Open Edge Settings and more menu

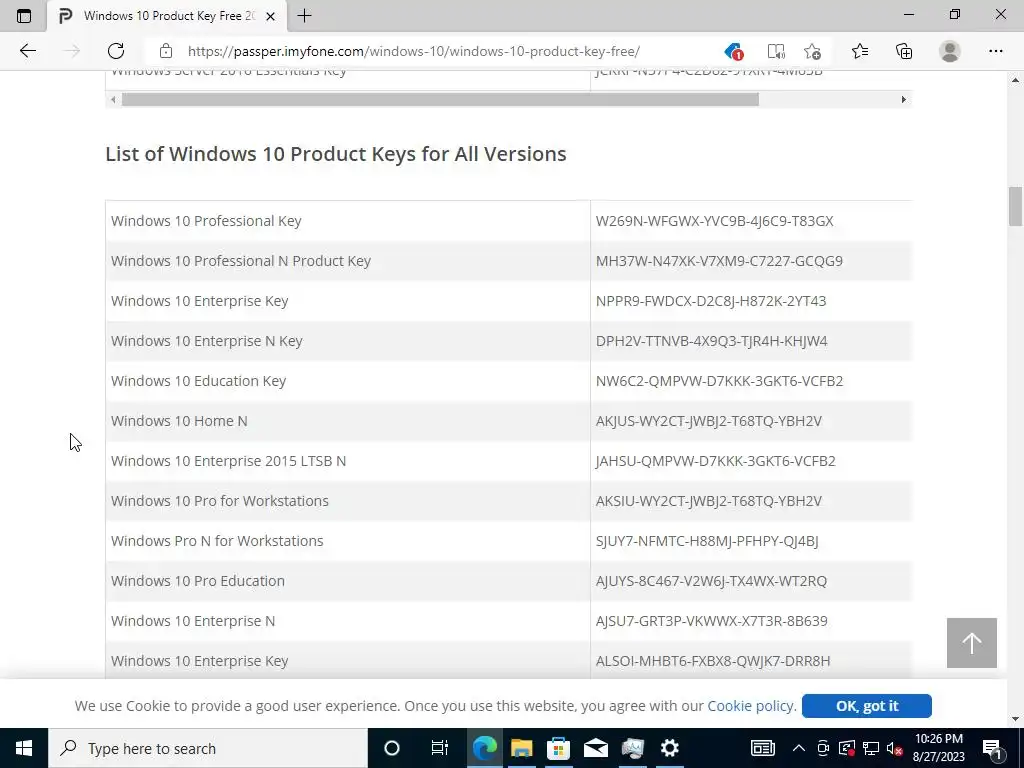[995, 51]
